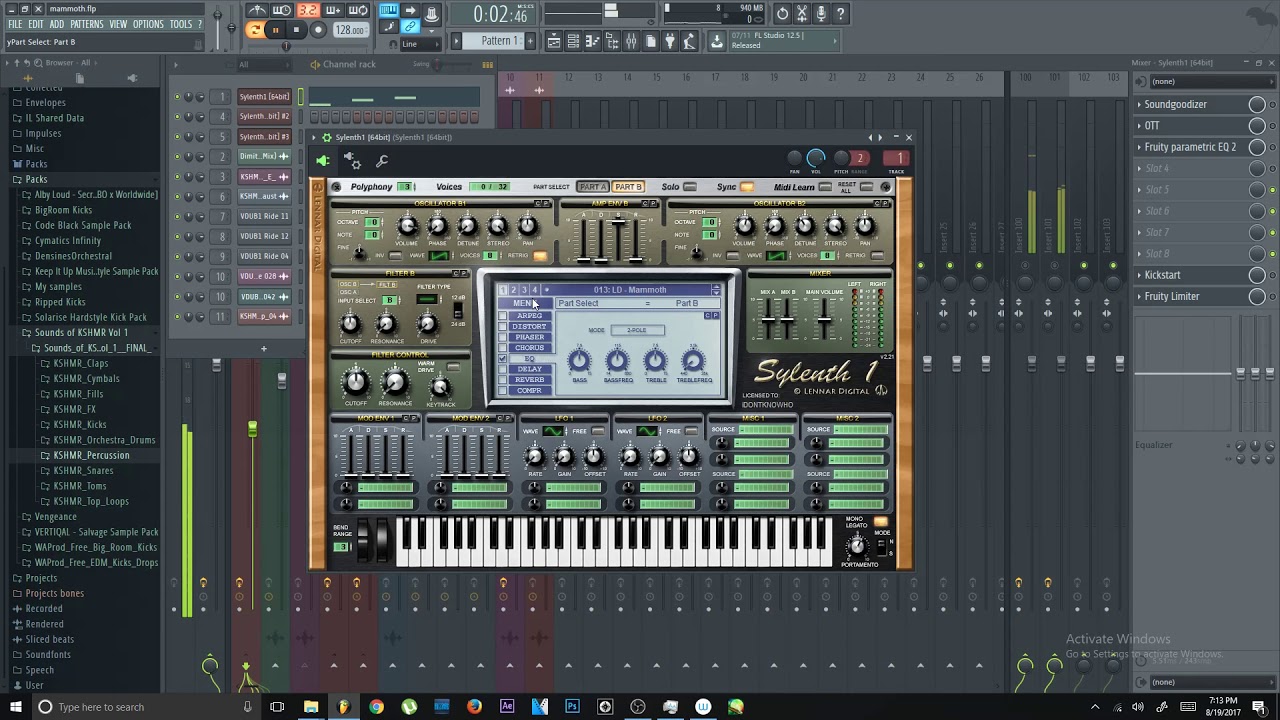Click the Sylenth1 green plug icon
Screen dimensions: 1280x720
(322, 160)
